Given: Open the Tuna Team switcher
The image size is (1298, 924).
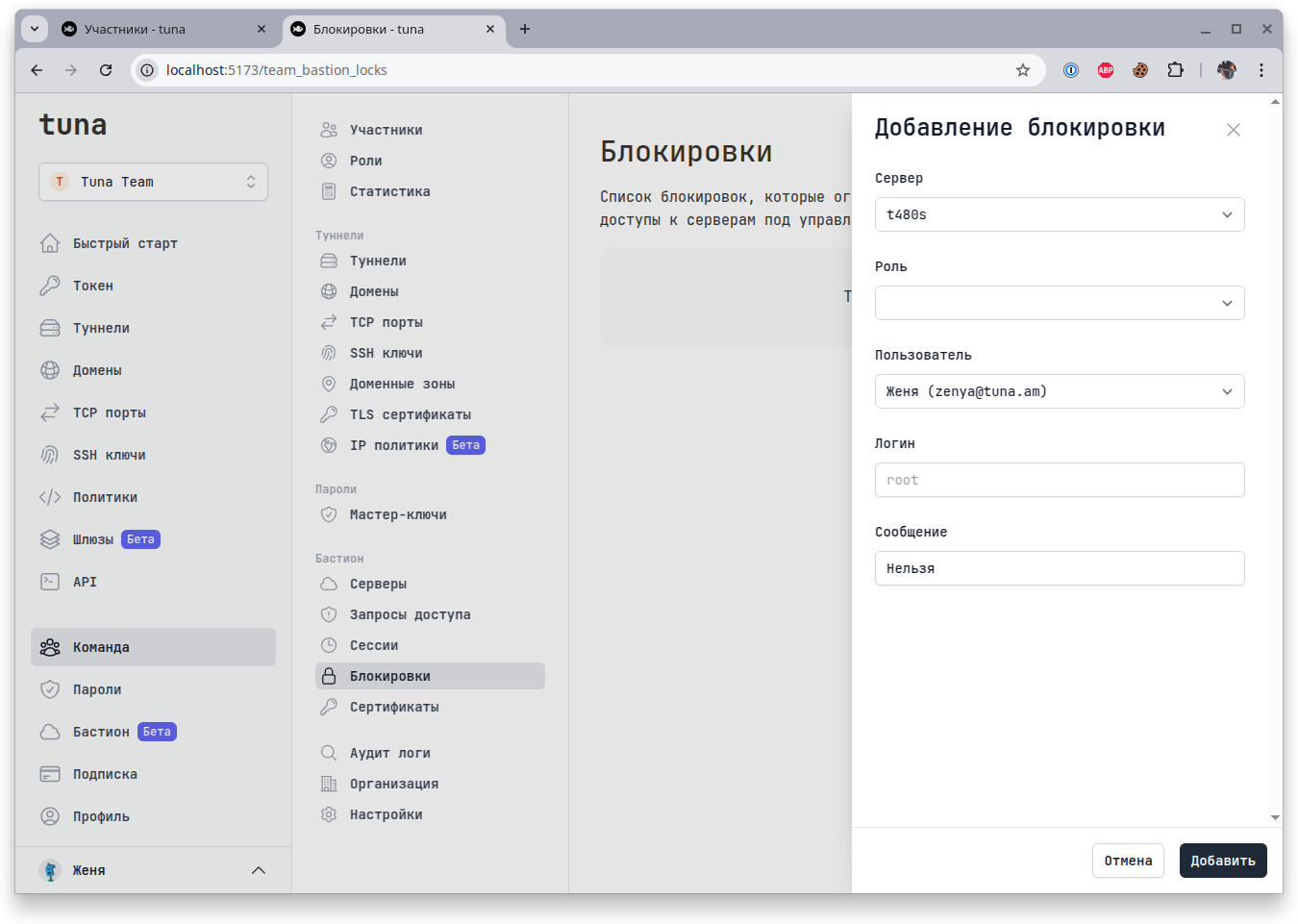Looking at the screenshot, I should coord(153,182).
